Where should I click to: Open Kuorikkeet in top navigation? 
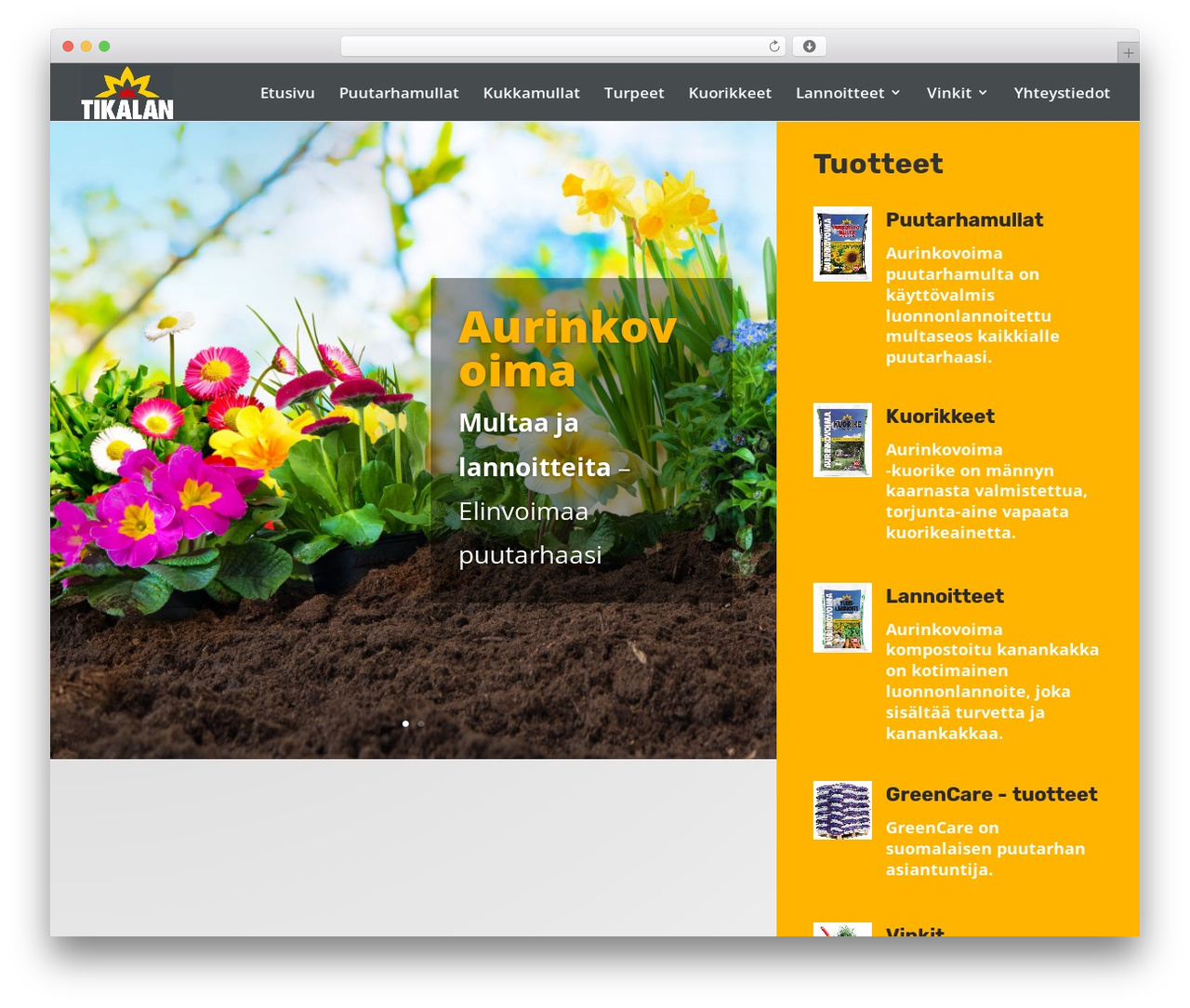point(730,93)
